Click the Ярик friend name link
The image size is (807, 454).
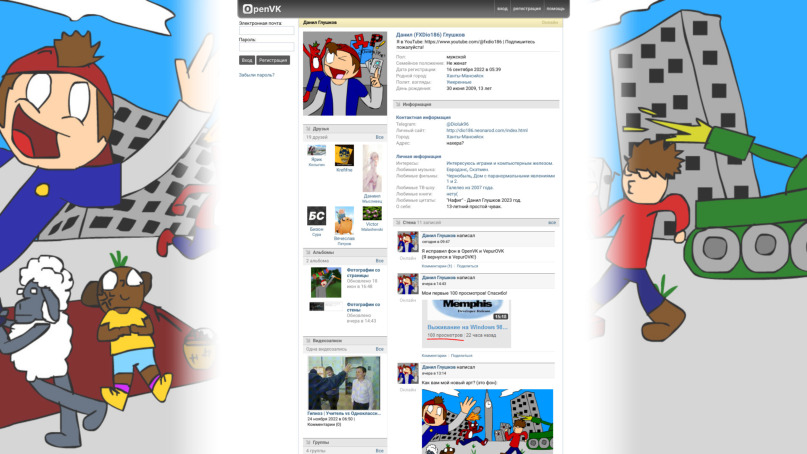coord(317,160)
